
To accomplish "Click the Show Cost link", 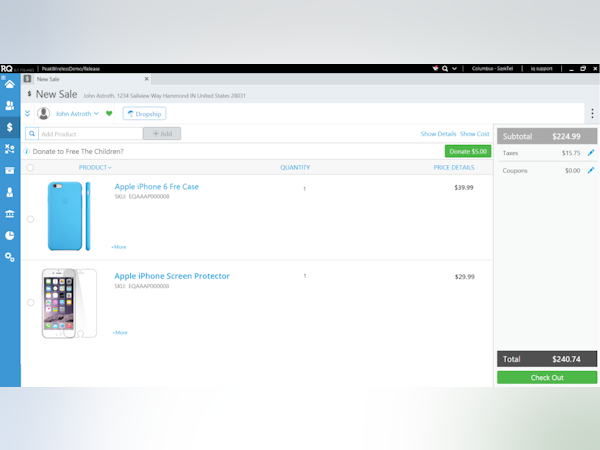I will coord(474,134).
